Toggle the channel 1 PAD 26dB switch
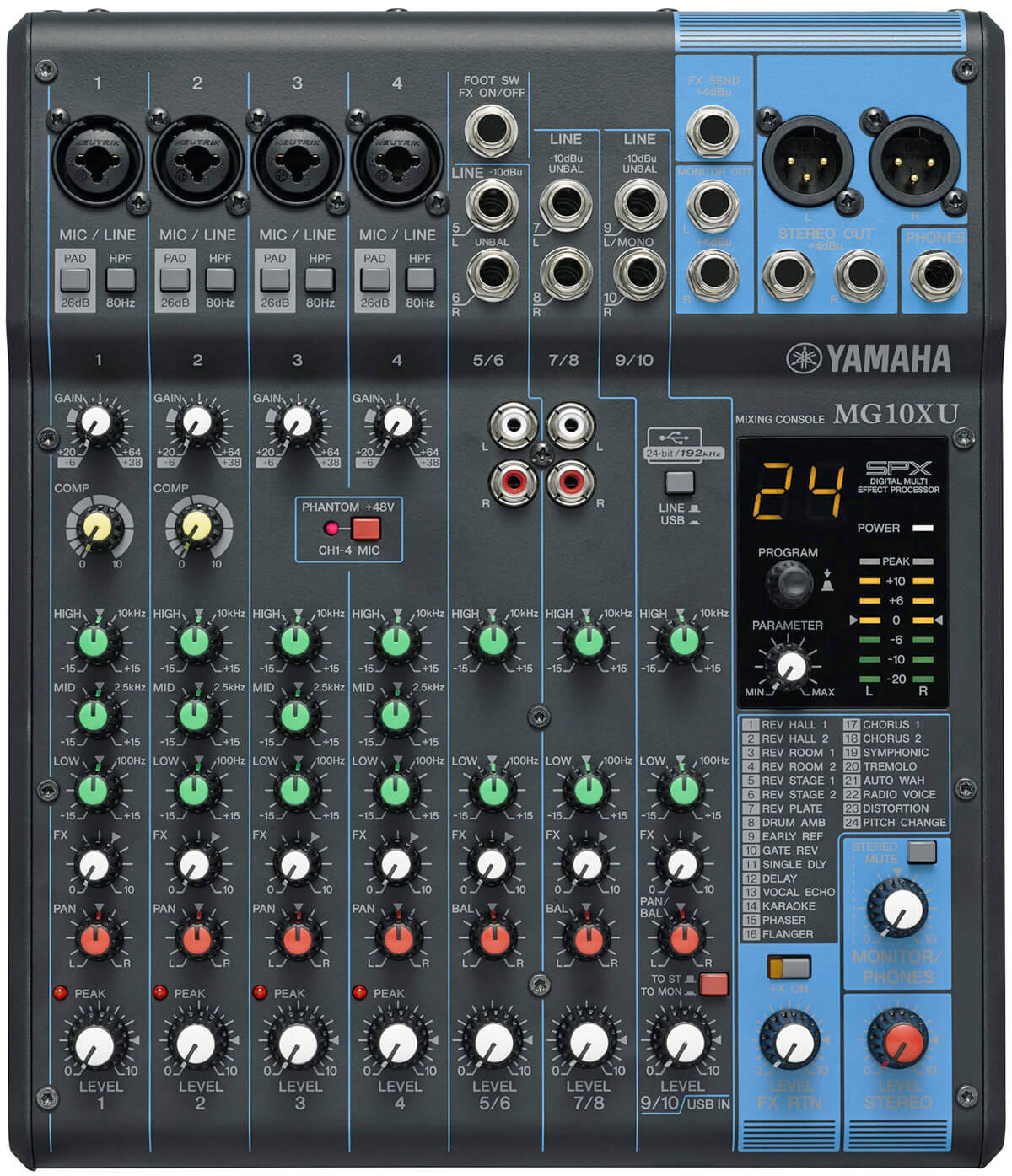1012x1176 pixels. point(75,279)
